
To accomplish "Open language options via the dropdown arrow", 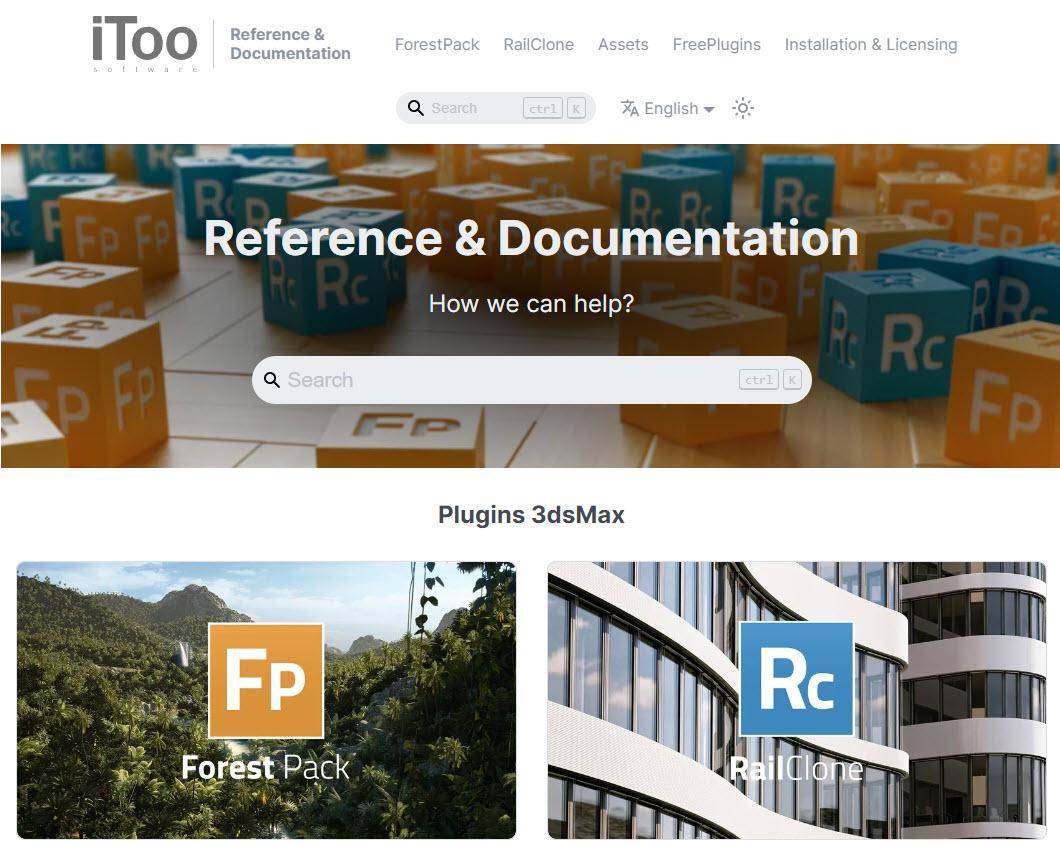I will click(x=707, y=110).
